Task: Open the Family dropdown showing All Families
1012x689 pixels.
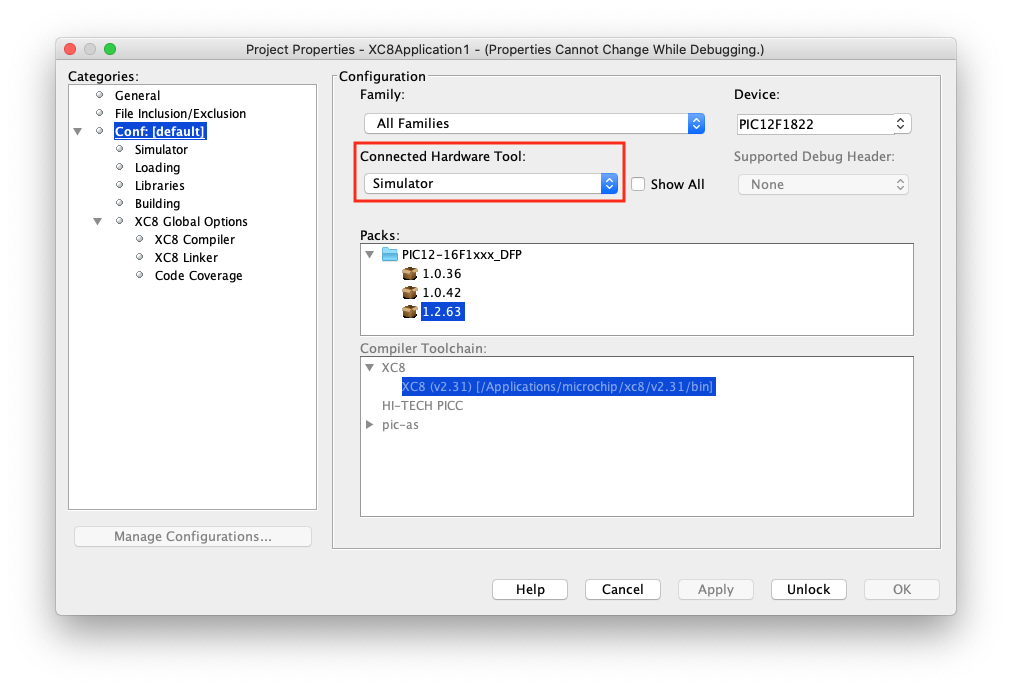Action: click(534, 123)
